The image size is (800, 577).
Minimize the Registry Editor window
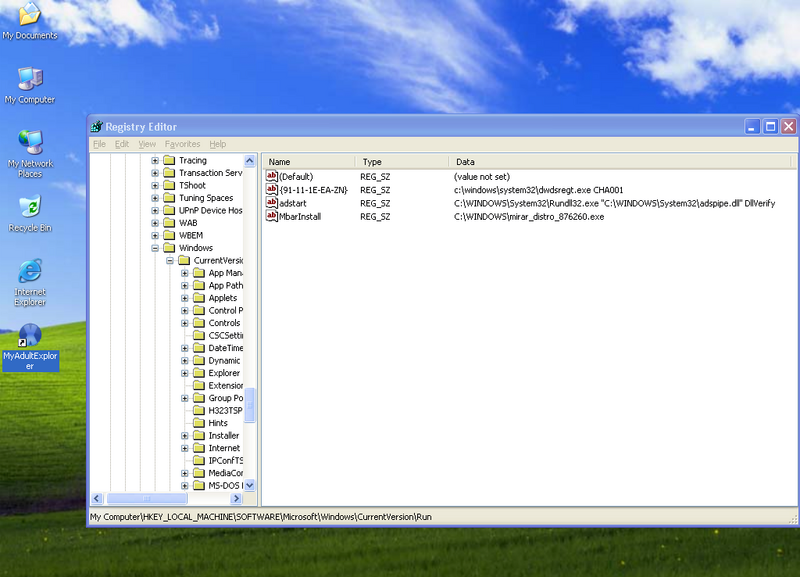click(x=752, y=127)
